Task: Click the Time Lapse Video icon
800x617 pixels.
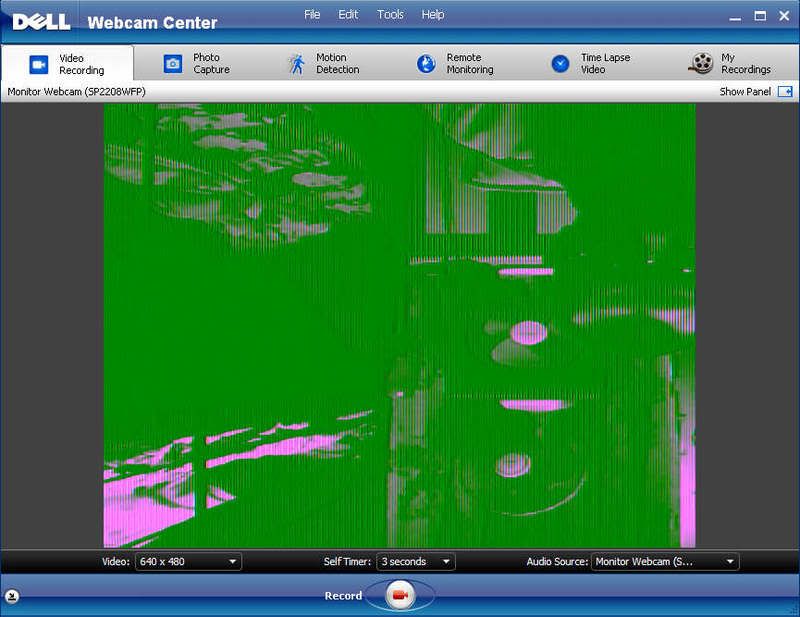Action: tap(560, 64)
